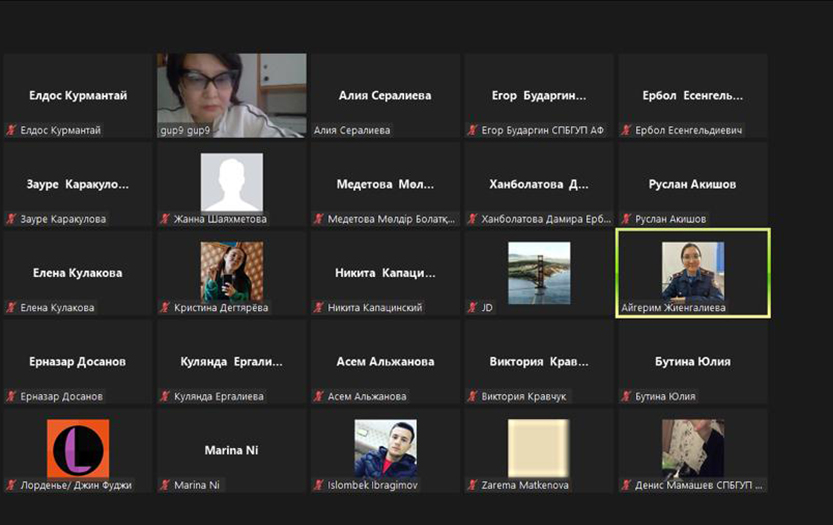Click the muted mic icon for JD
Screen dimensions: 833x525
click(474, 308)
